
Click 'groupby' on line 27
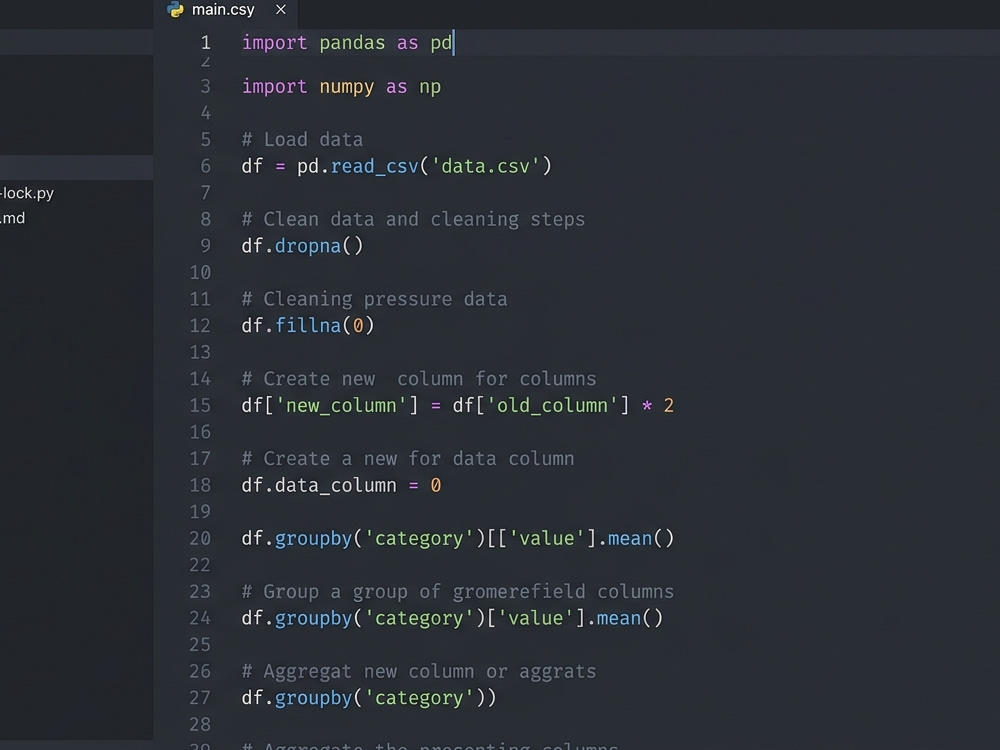(313, 698)
